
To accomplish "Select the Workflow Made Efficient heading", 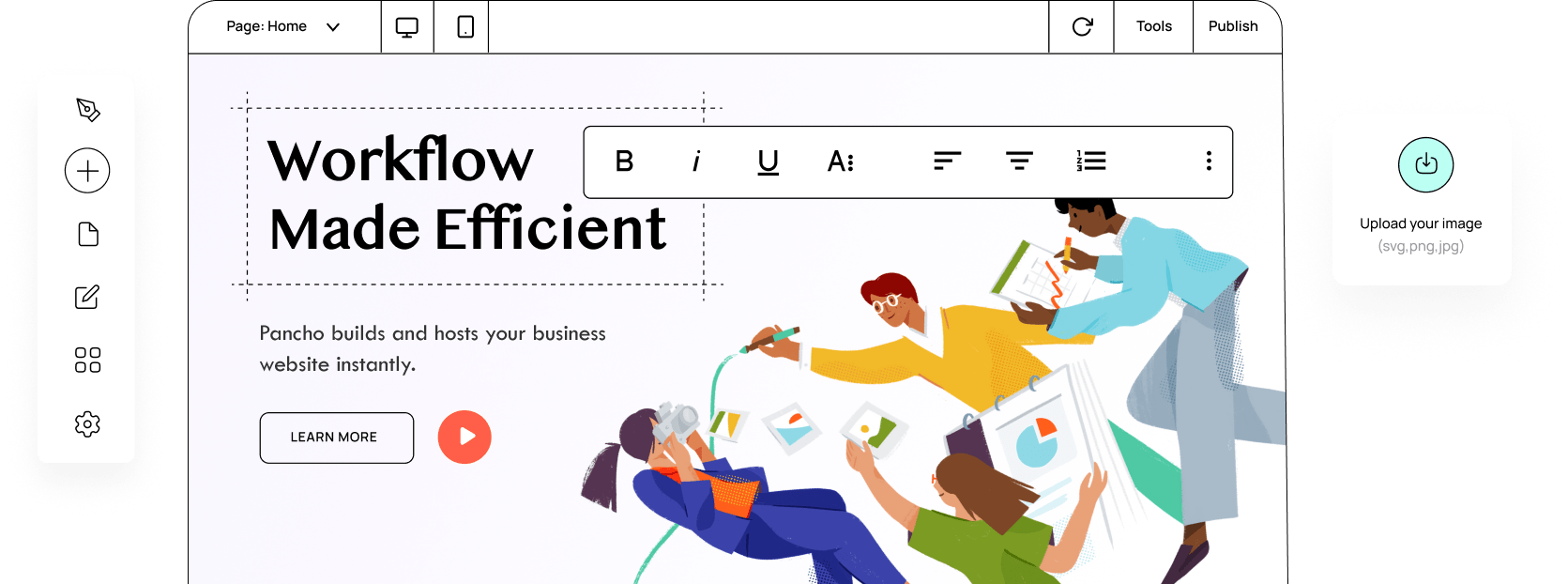I will 466,194.
